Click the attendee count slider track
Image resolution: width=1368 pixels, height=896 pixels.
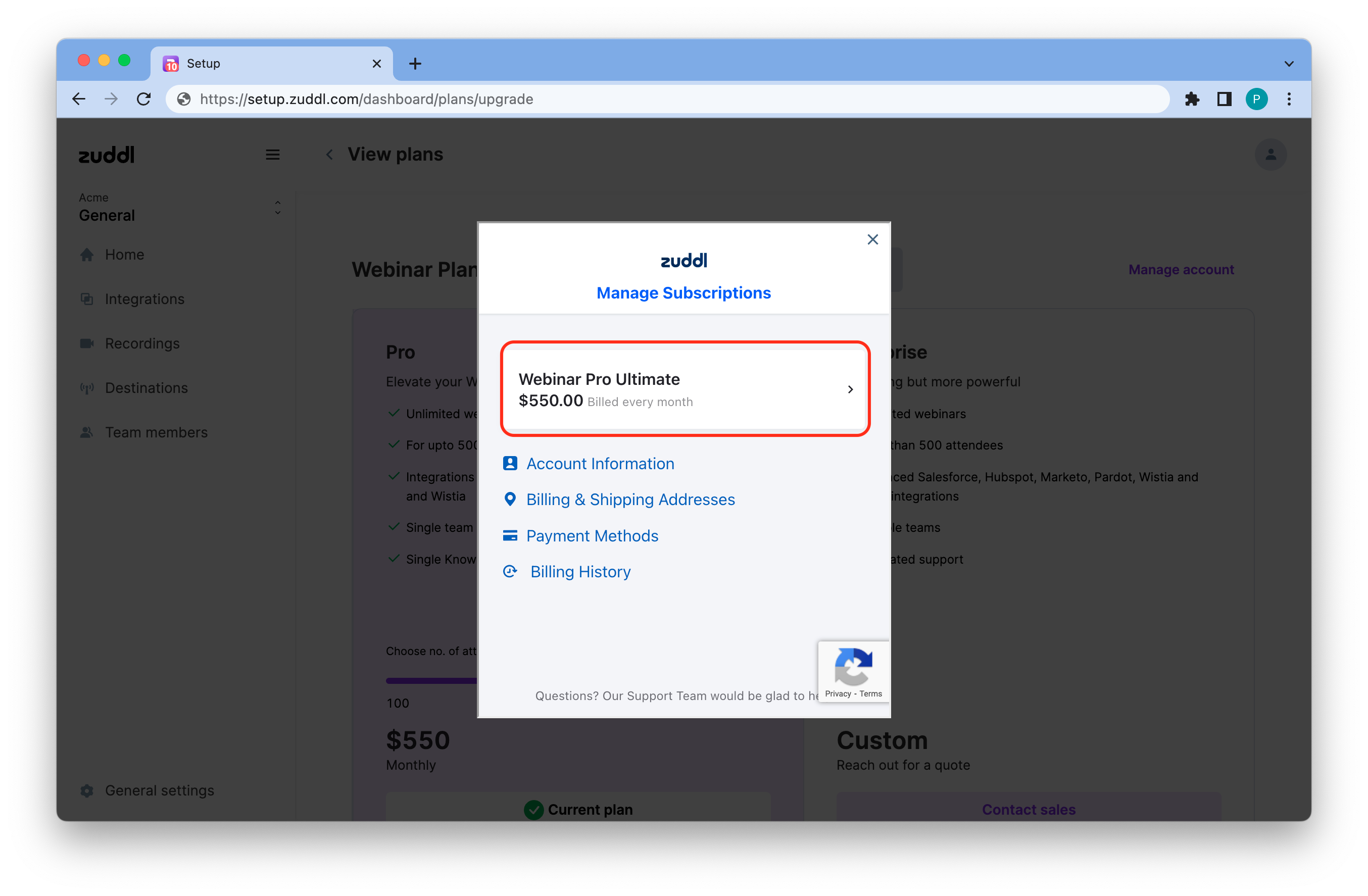point(431,680)
